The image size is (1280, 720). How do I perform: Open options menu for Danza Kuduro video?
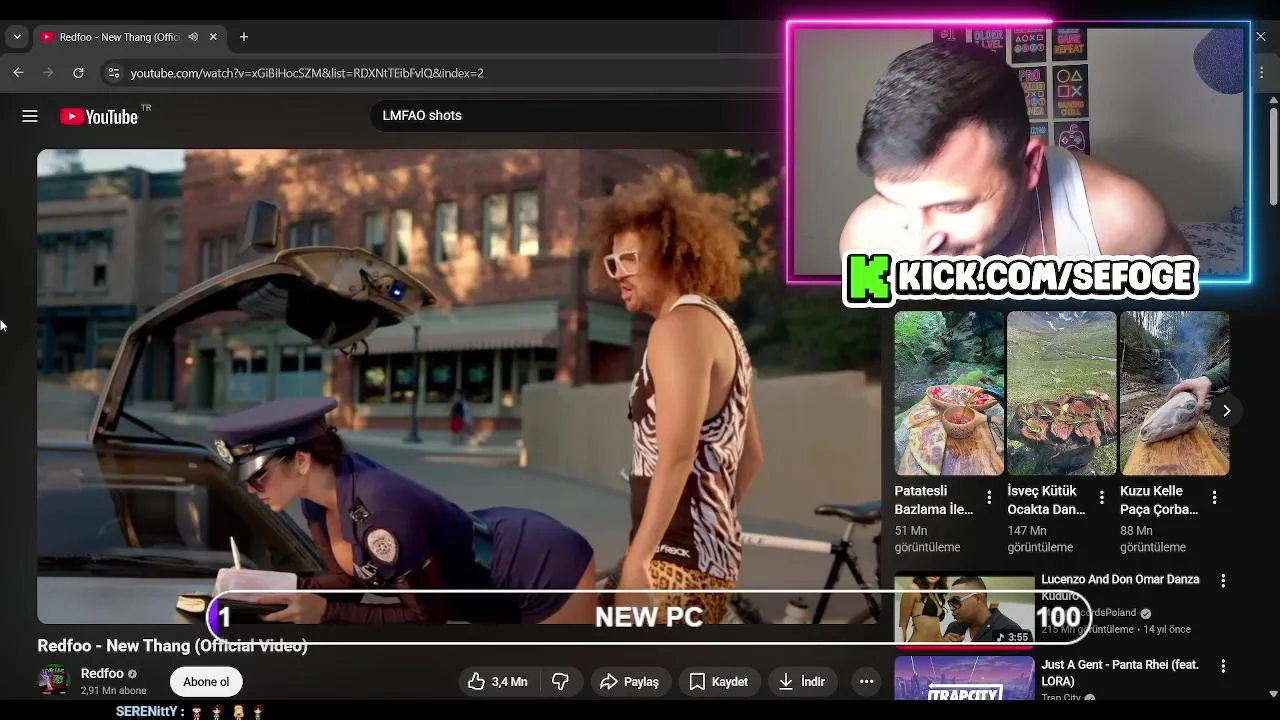1222,580
